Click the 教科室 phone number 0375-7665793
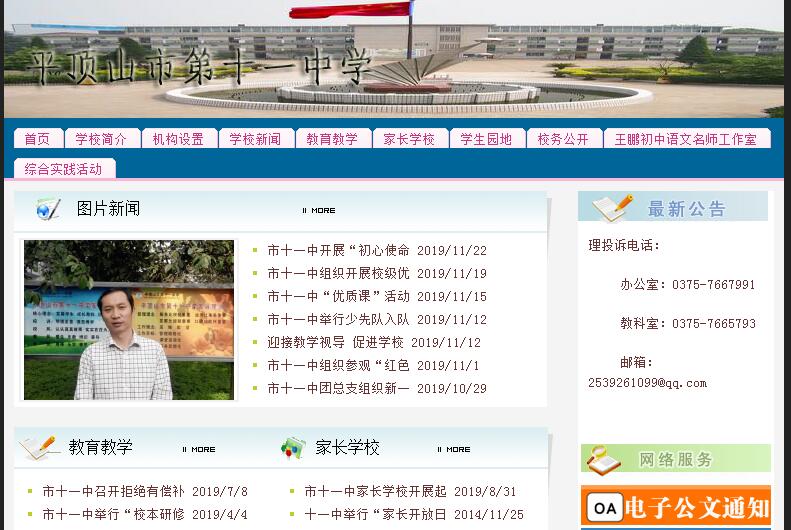The image size is (791, 530). 714,323
